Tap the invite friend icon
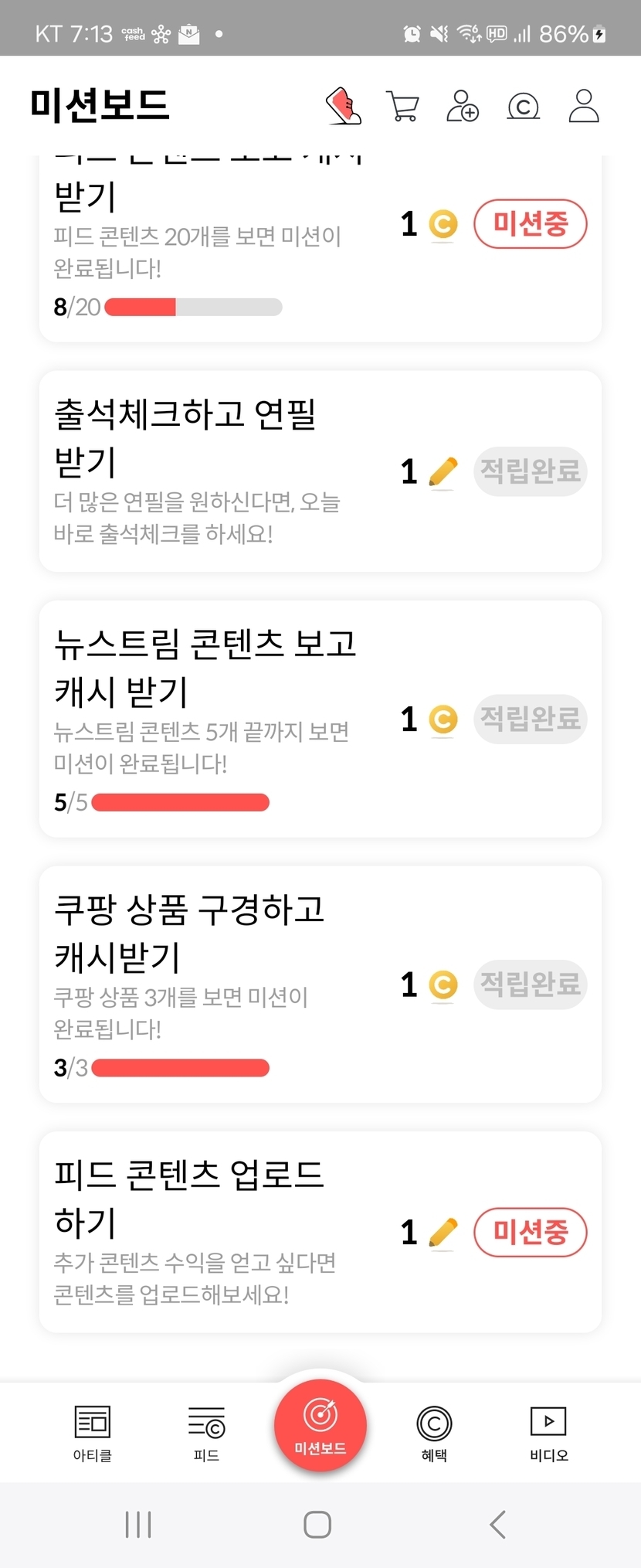Screen dimensions: 641x1568 coord(463,106)
